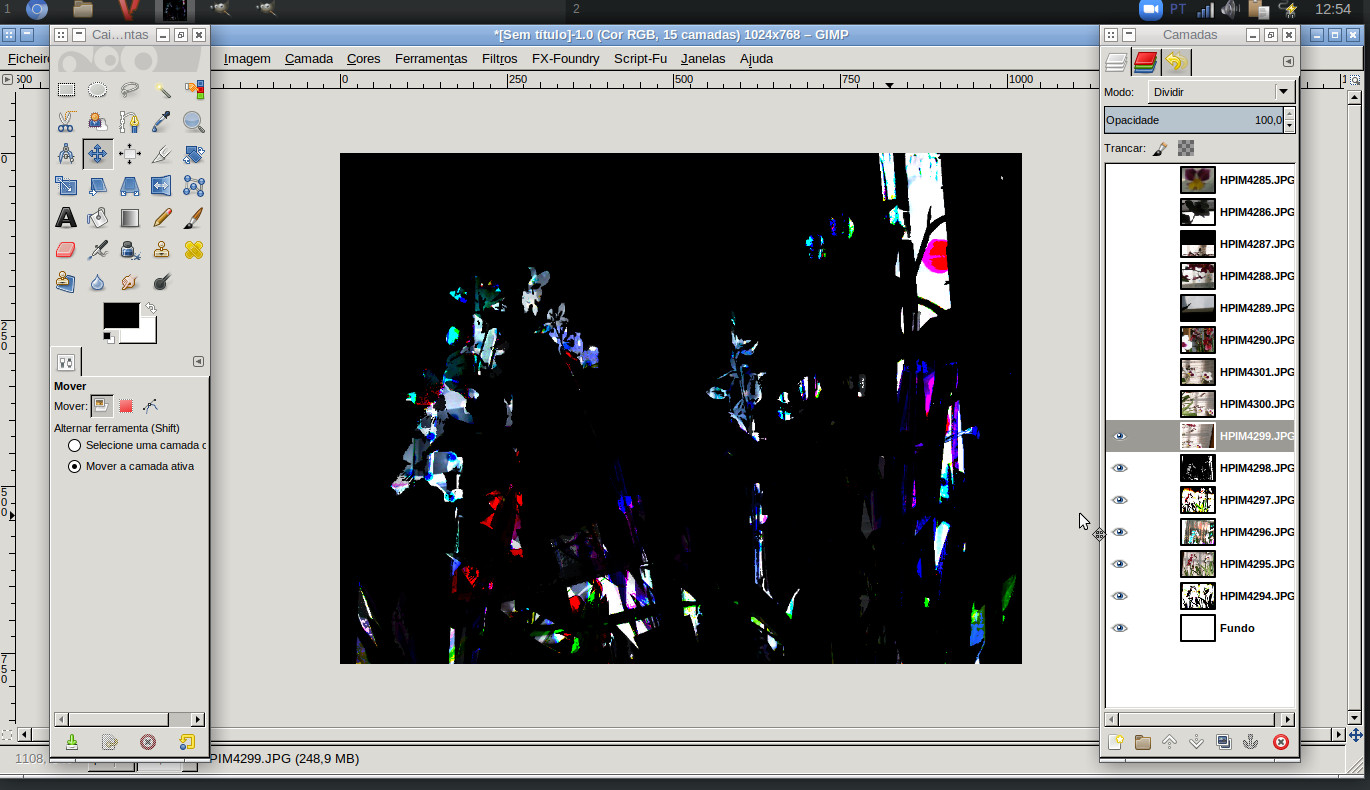Hide the HPIM4296.JPG layer
Viewport: 1370px width, 790px height.
1120,532
